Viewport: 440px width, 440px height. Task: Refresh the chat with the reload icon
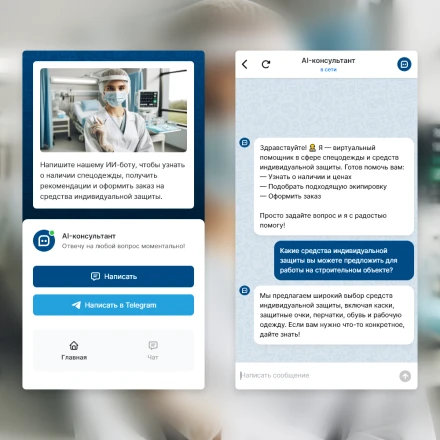pos(266,64)
